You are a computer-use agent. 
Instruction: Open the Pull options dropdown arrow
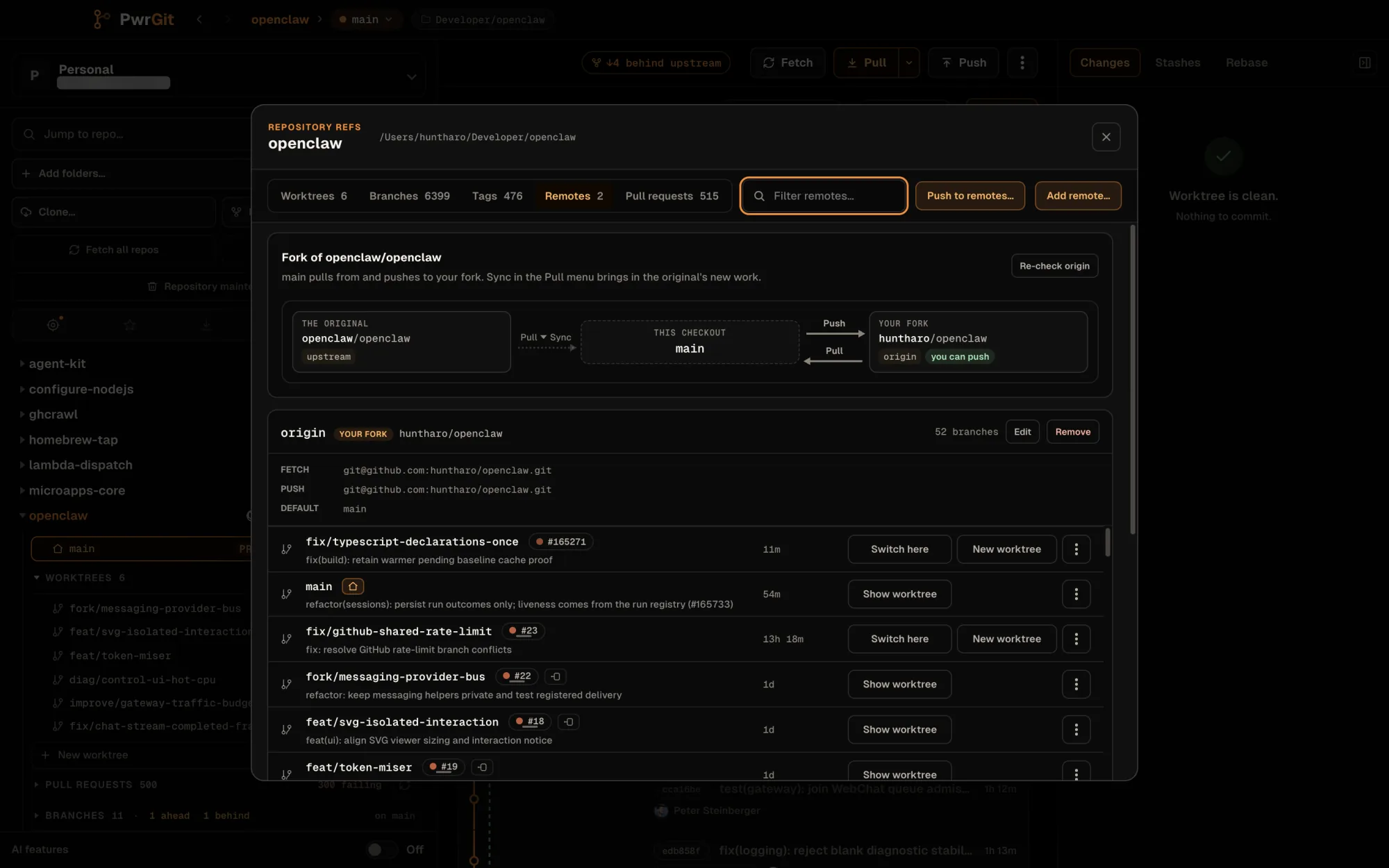pyautogui.click(x=909, y=62)
